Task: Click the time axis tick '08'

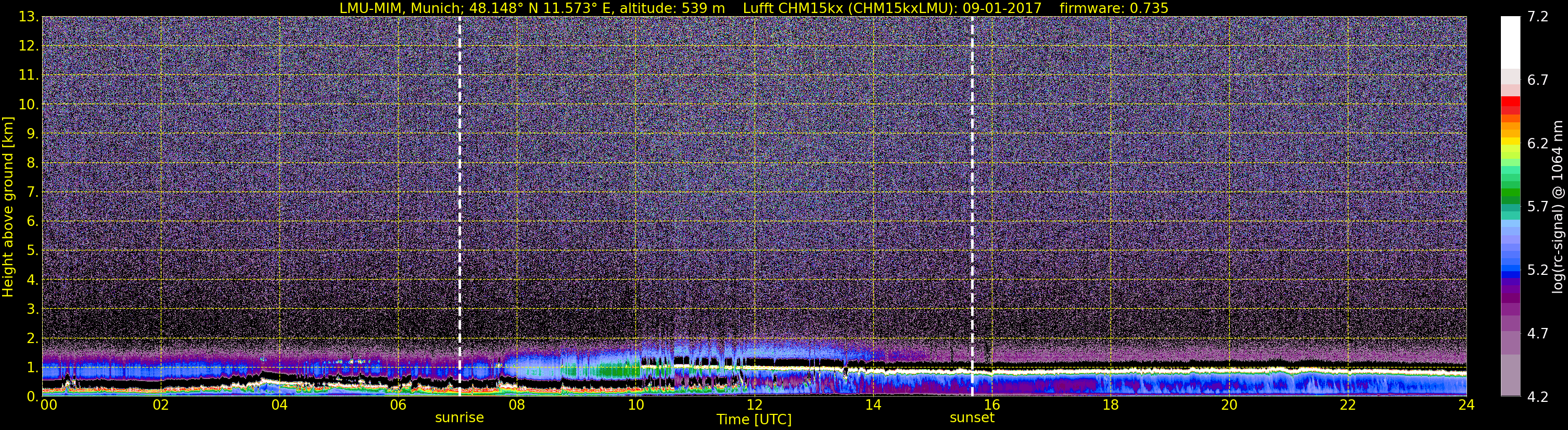Action: coord(517,405)
